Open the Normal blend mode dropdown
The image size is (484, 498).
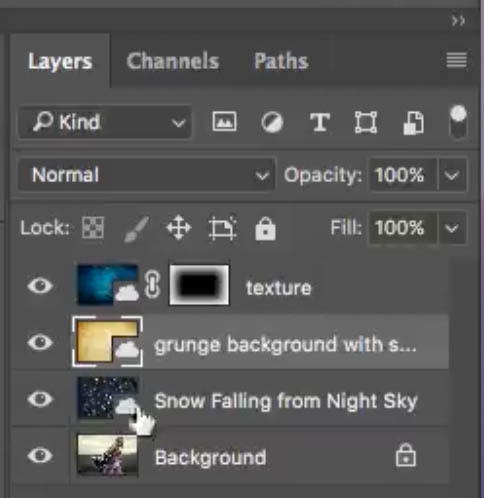[147, 175]
